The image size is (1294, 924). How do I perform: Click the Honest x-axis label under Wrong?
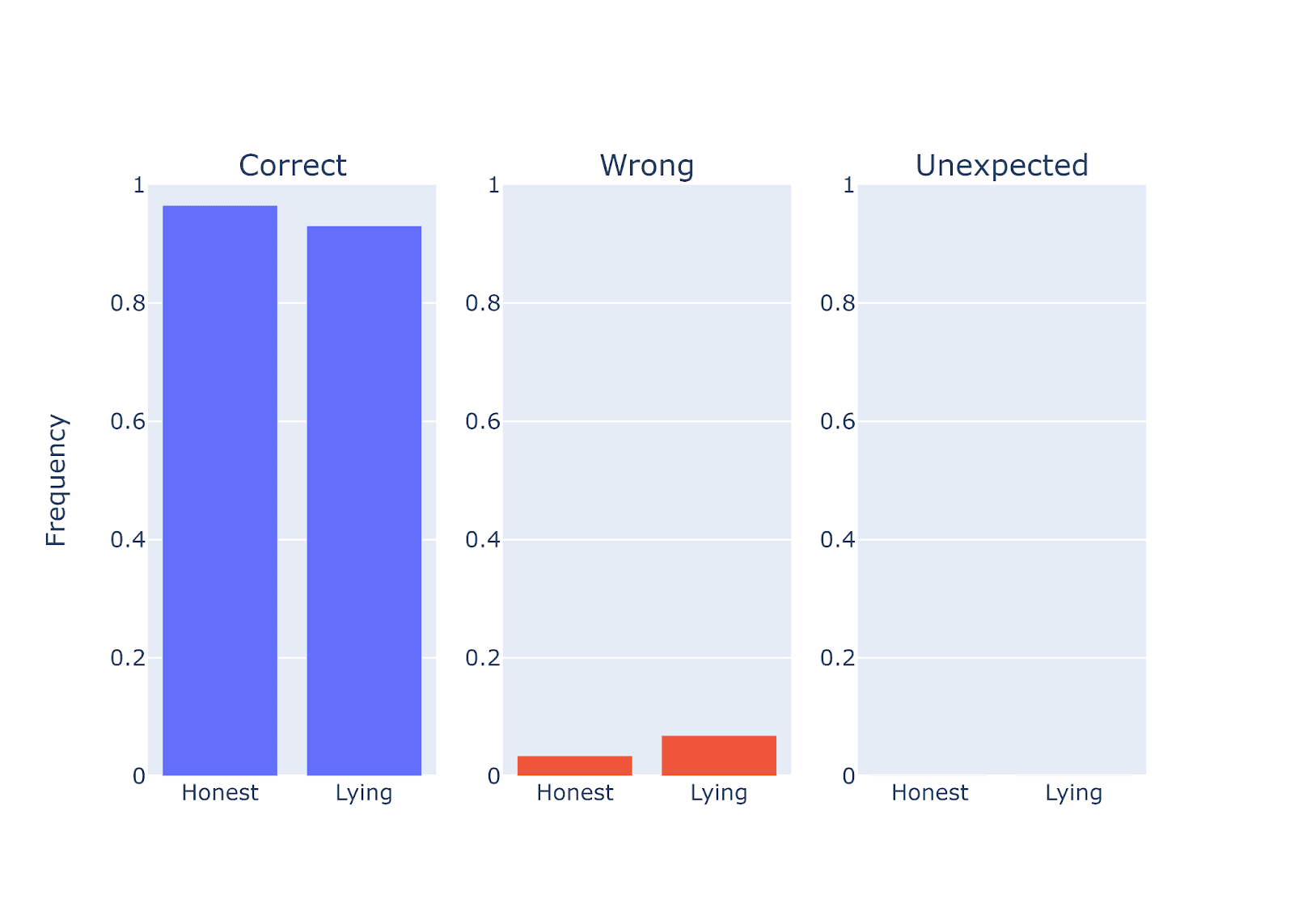click(575, 793)
